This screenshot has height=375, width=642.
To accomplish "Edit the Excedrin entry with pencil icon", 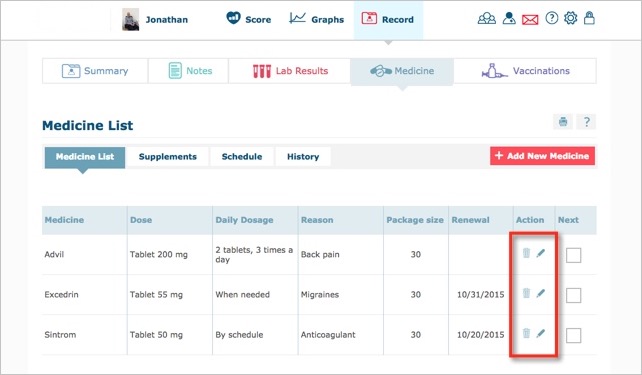I will (541, 293).
